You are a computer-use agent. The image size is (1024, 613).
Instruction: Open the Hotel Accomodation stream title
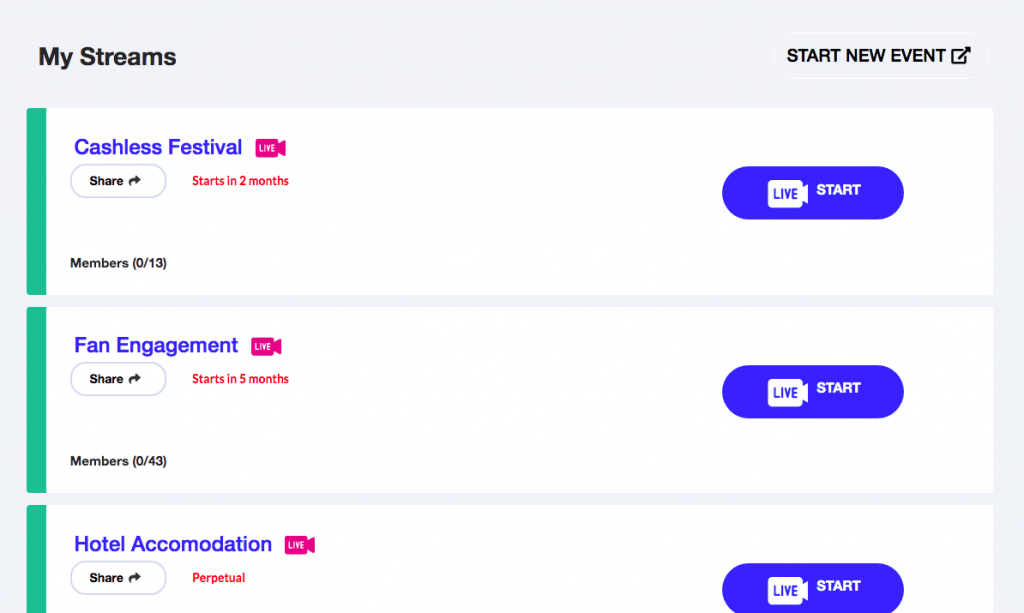pyautogui.click(x=172, y=544)
